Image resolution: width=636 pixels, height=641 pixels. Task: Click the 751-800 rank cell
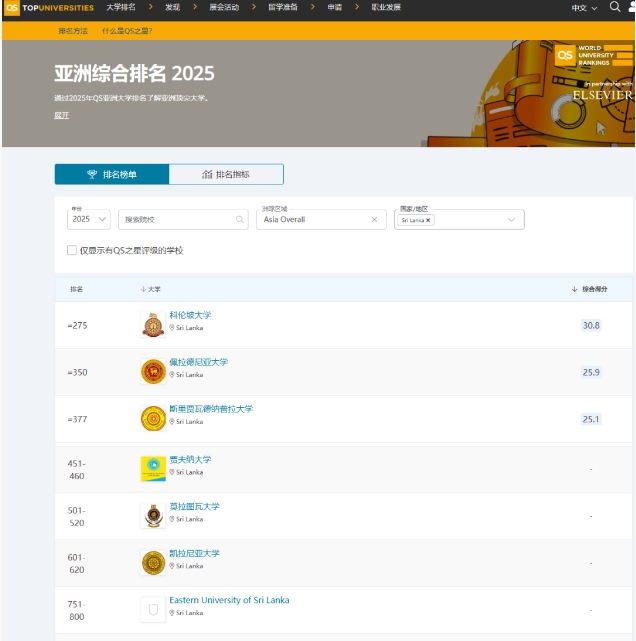coord(76,610)
